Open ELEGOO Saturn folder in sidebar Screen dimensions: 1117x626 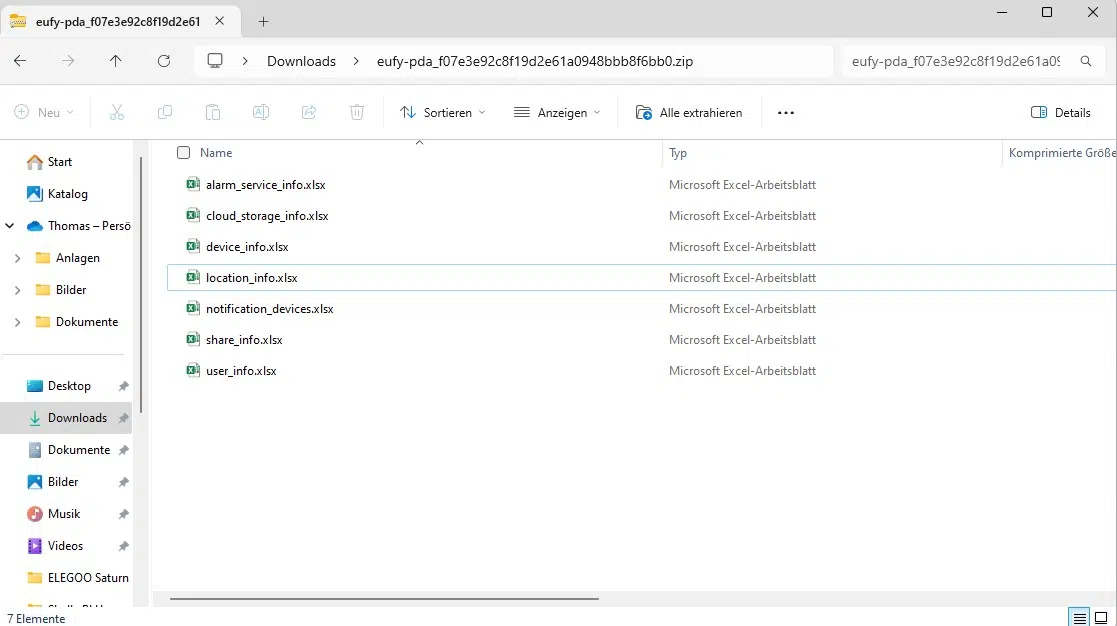(x=88, y=578)
